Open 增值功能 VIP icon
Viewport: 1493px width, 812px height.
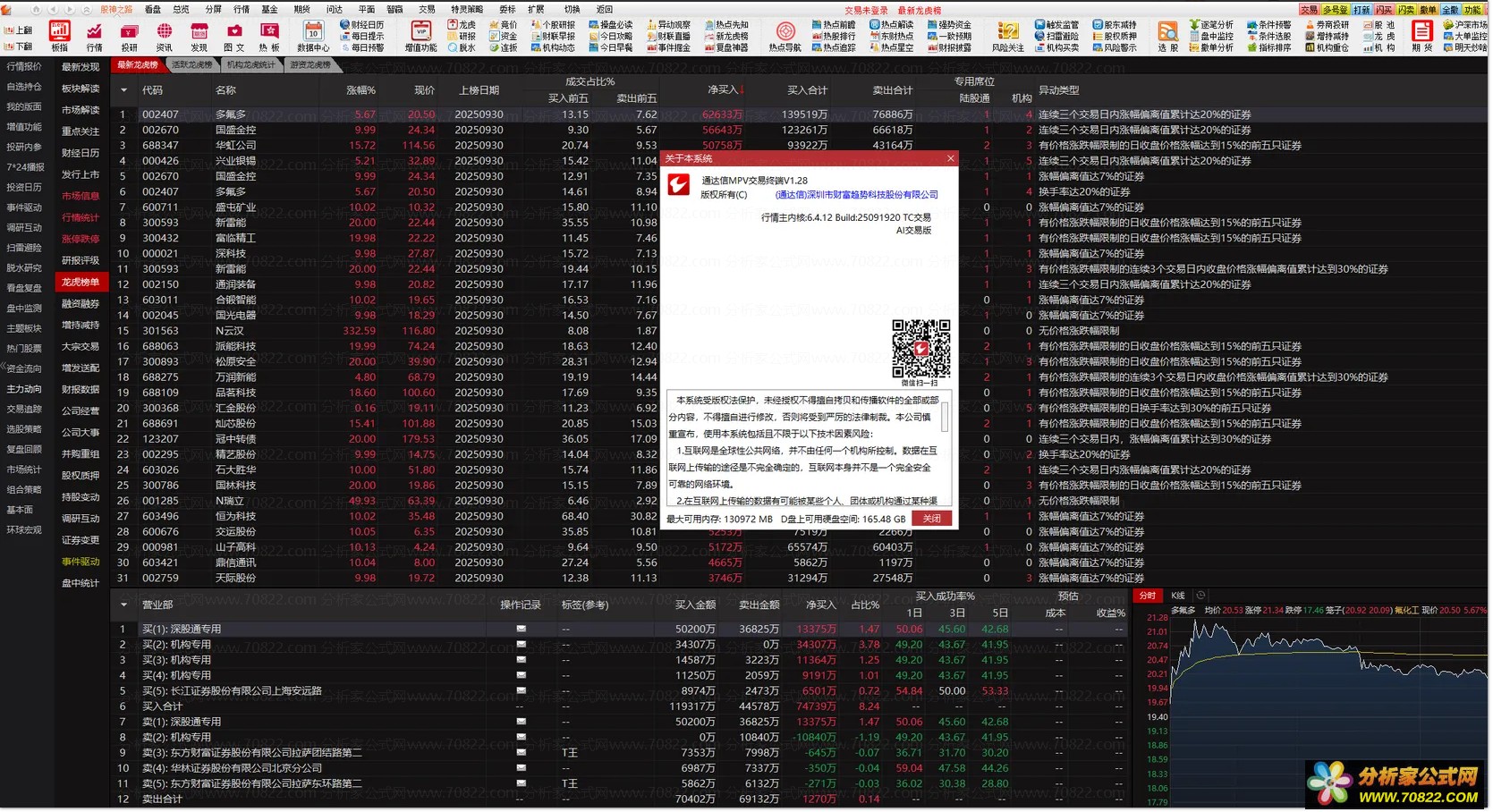tap(420, 36)
